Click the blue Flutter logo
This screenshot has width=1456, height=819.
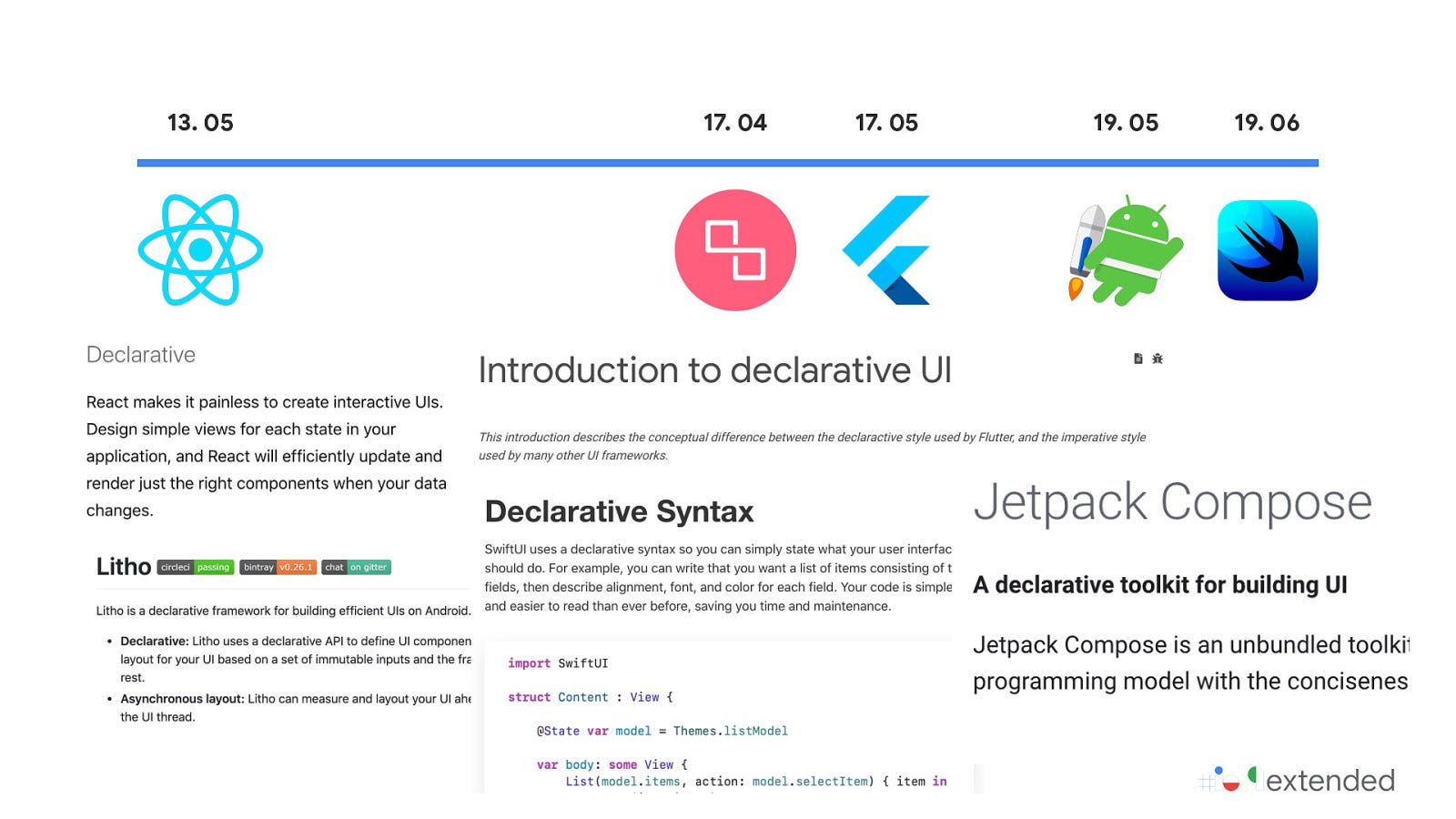887,249
